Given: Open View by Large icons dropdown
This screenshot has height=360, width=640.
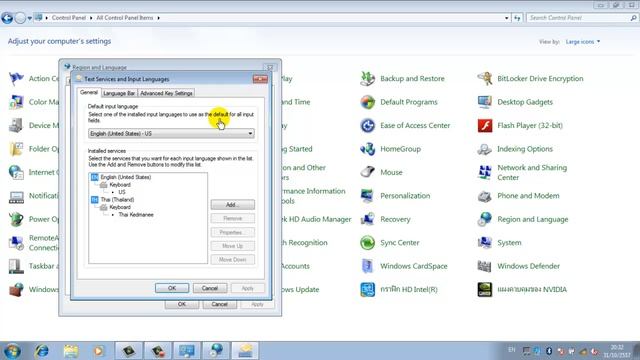Looking at the screenshot, I should pyautogui.click(x=582, y=42).
